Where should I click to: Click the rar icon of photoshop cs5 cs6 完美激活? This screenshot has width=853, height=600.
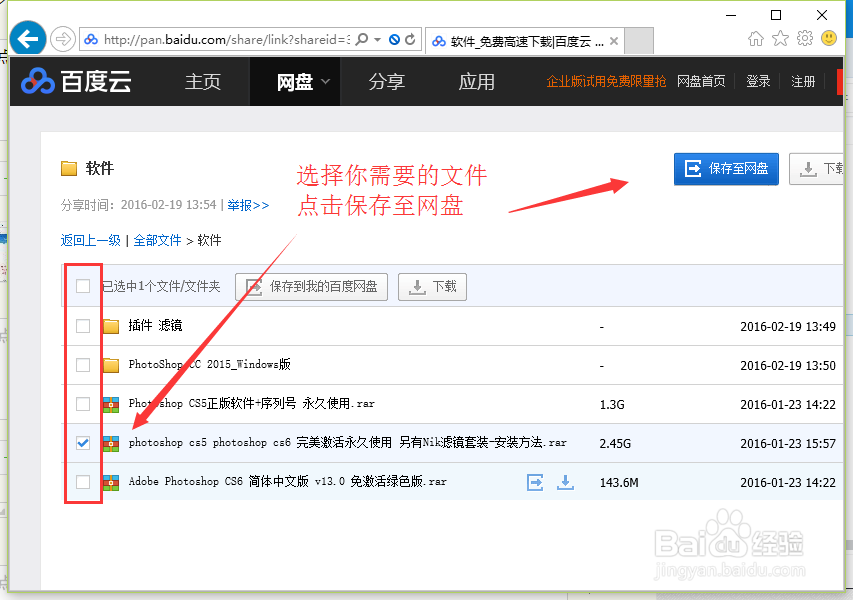[111, 443]
